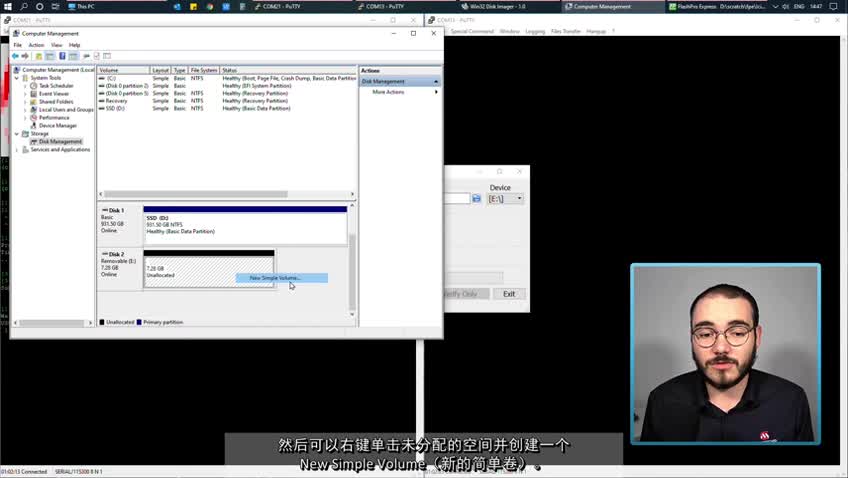Screen dimensions: 848x478
Task: Open the Action menu
Action: click(36, 45)
